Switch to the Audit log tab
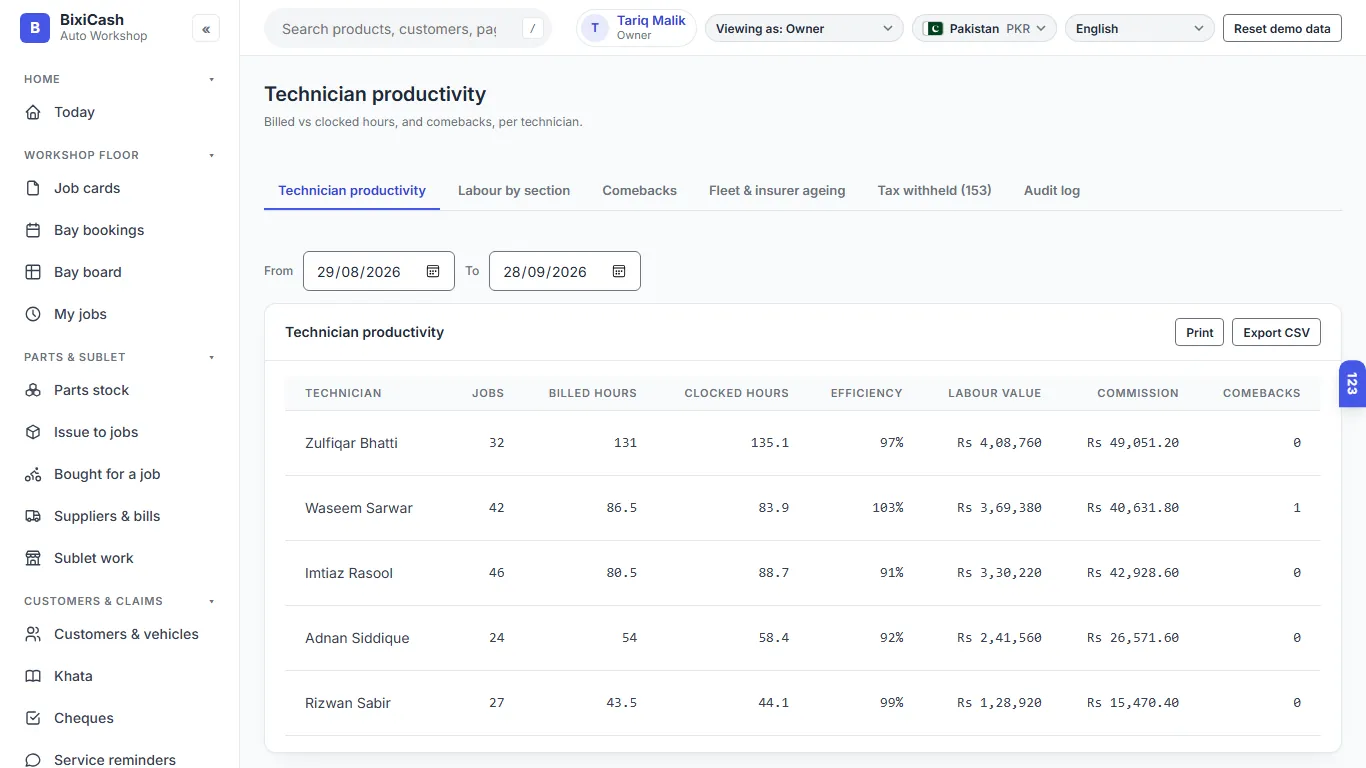The image size is (1366, 768). (1052, 190)
